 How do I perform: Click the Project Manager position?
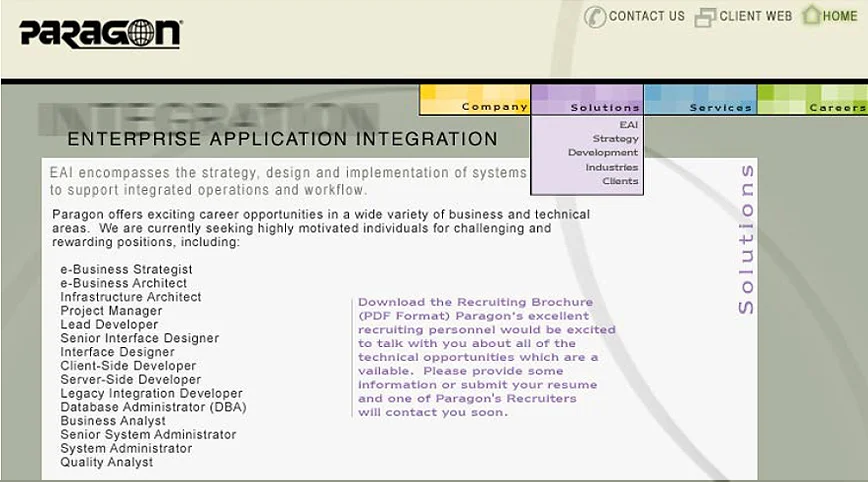[111, 311]
